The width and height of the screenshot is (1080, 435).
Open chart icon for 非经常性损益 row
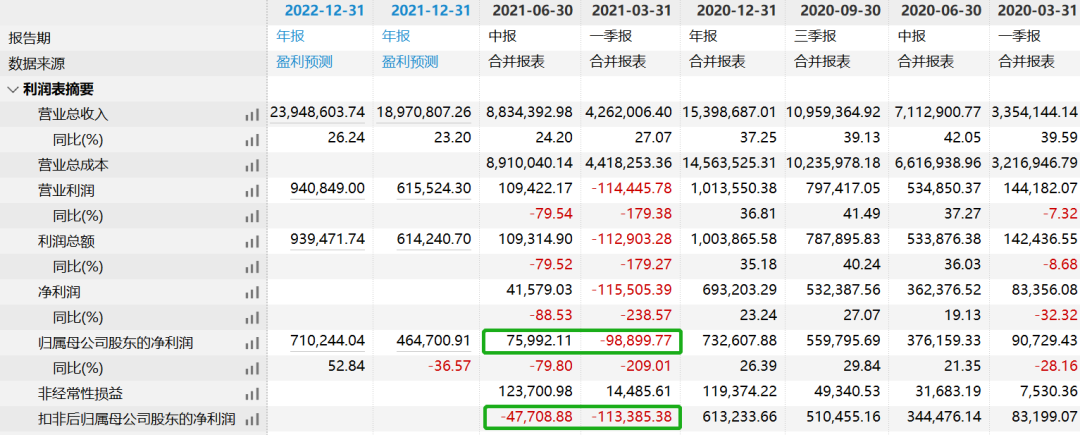click(x=252, y=395)
